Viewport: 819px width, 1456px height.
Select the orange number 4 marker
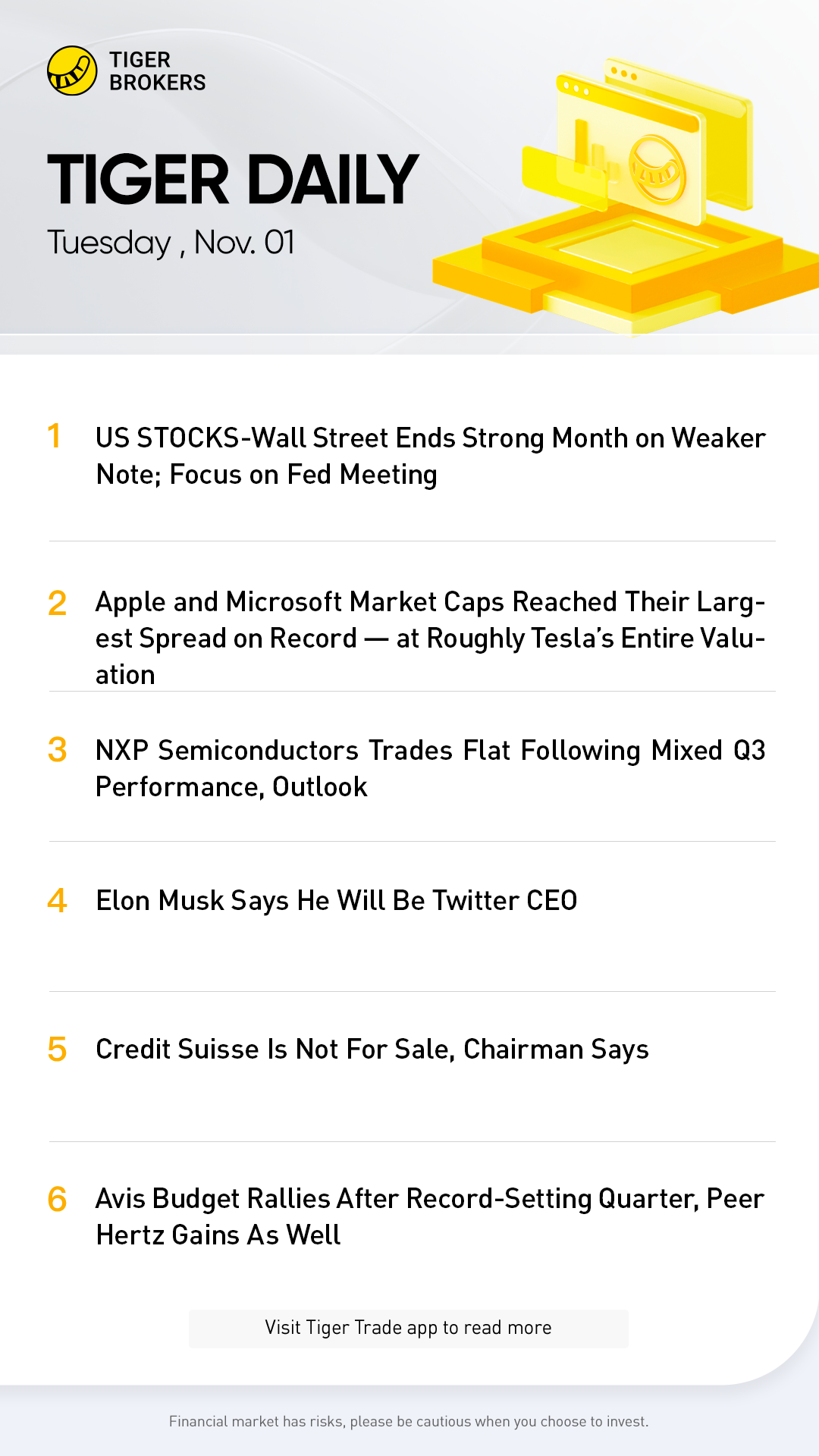(57, 901)
